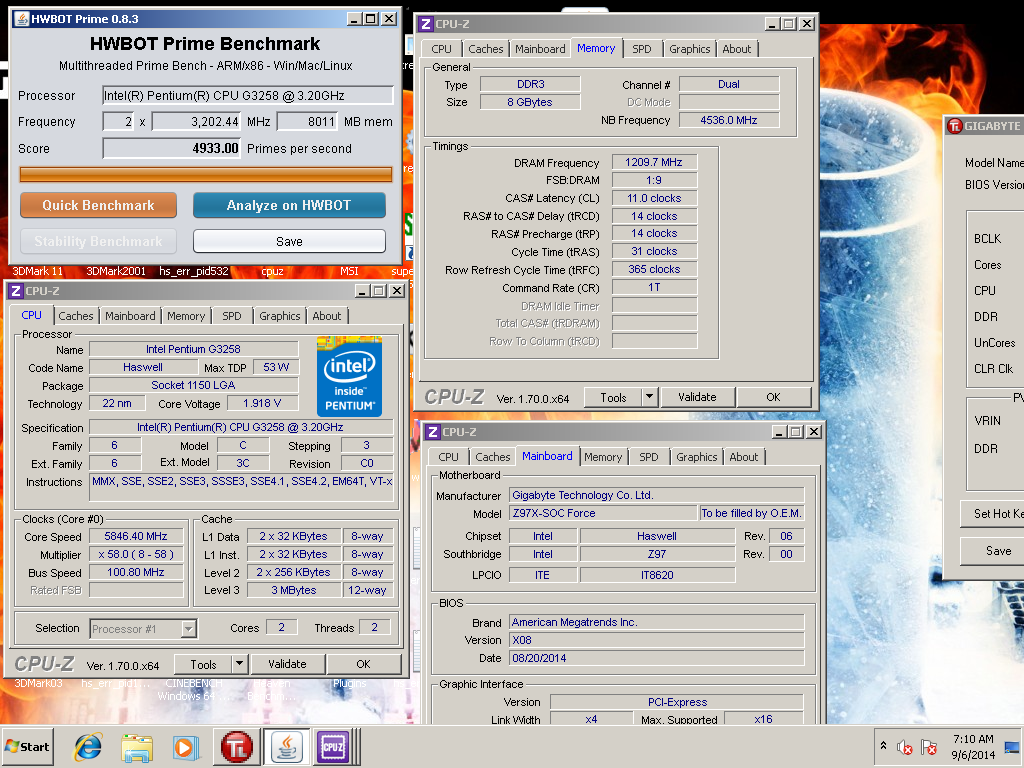1024x768 pixels.
Task: Click Validate in CPU window
Action: [x=287, y=664]
